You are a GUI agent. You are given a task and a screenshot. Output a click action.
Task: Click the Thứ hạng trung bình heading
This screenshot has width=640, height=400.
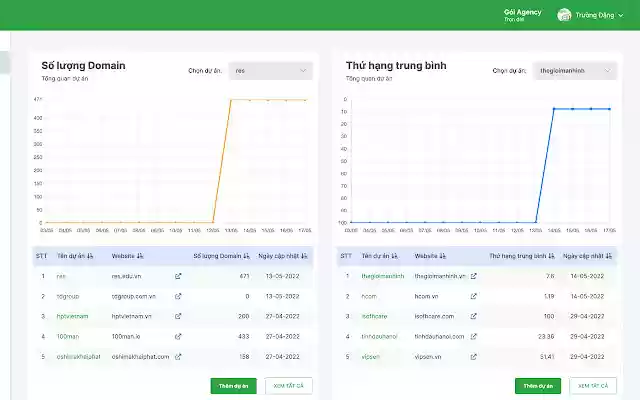(396, 66)
